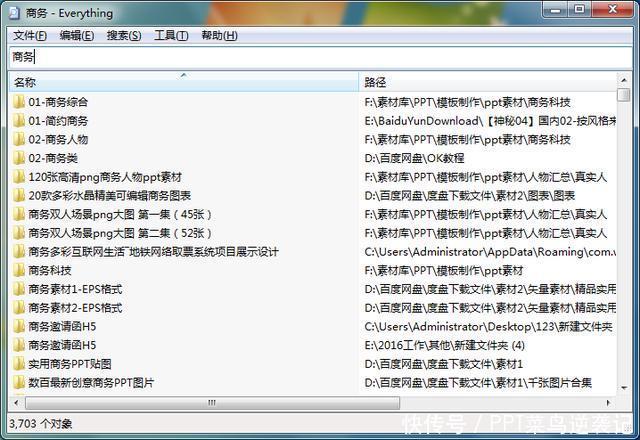
Task: Close the Everything window
Action: (612, 9)
